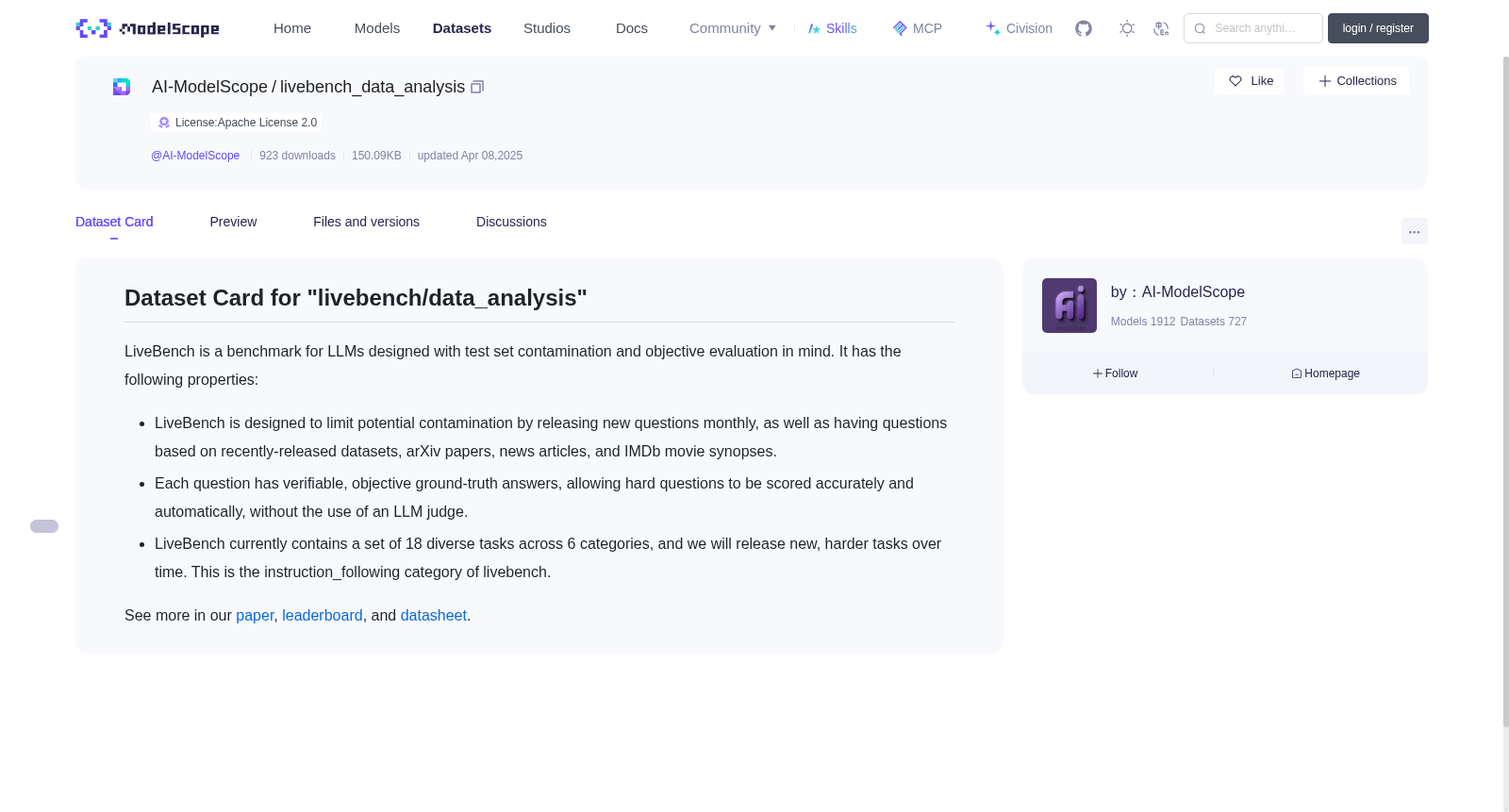Copy the dataset name with copy icon
This screenshot has width=1509, height=812.
[477, 87]
